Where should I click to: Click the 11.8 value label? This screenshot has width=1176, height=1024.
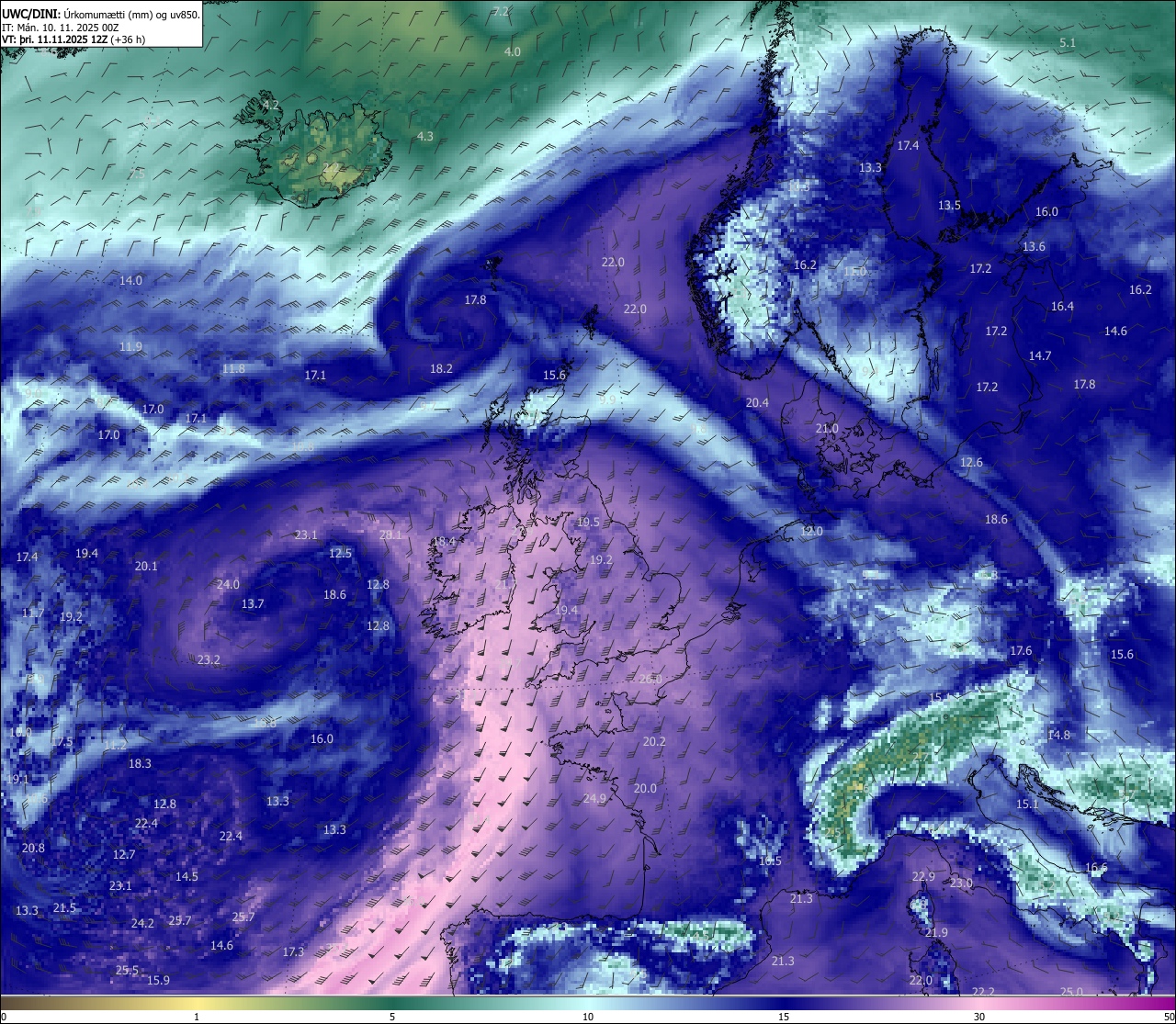(x=233, y=369)
